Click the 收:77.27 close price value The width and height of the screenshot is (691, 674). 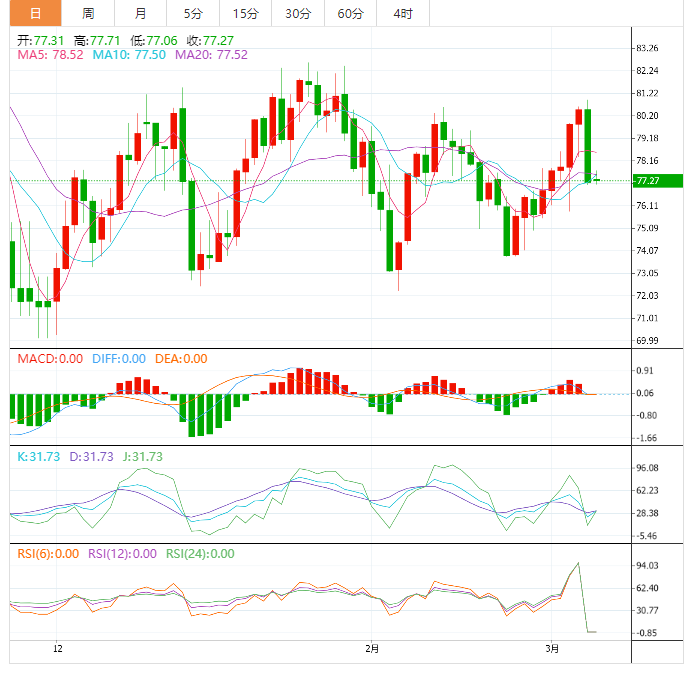point(210,41)
